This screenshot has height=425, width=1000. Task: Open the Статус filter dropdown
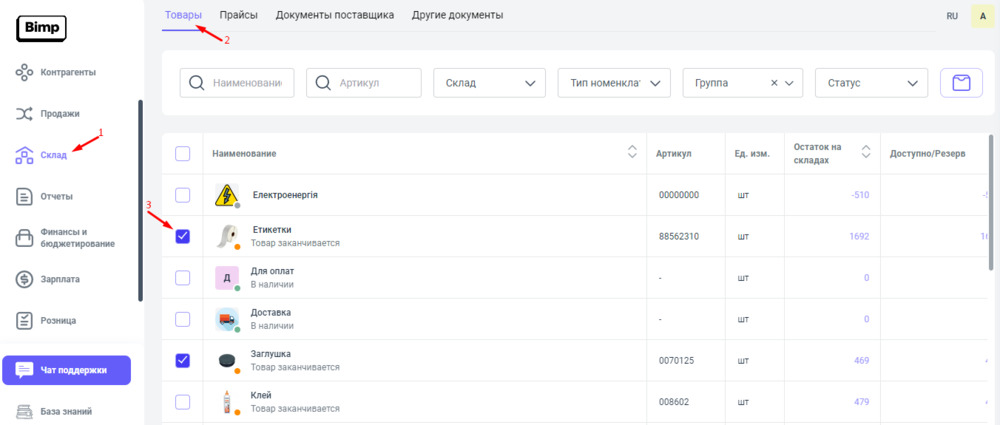pyautogui.click(x=871, y=83)
